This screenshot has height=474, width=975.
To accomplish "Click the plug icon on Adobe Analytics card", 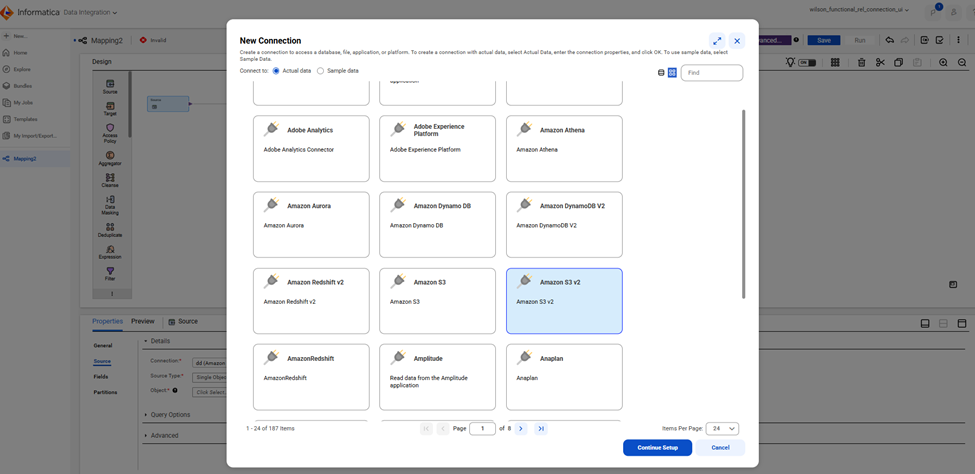I will (x=273, y=129).
